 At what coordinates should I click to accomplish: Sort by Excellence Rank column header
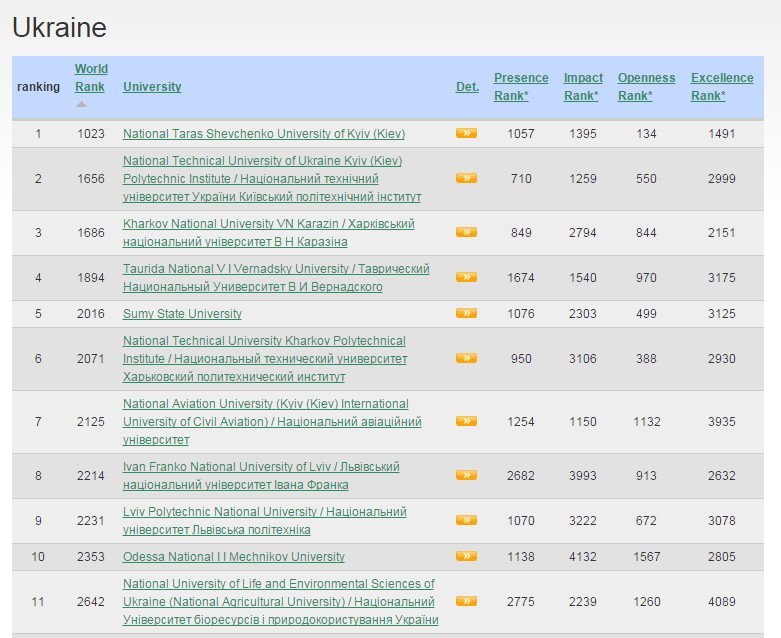tap(722, 86)
